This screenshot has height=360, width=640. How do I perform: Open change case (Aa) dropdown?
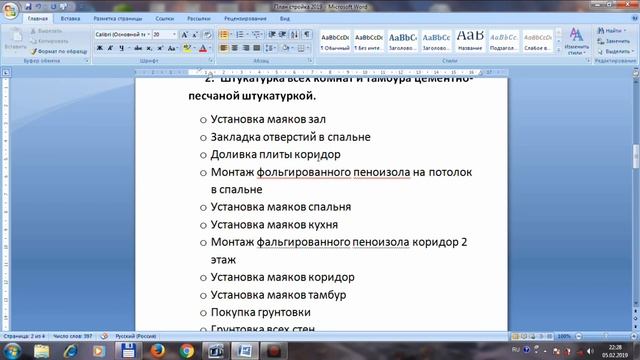coord(172,48)
